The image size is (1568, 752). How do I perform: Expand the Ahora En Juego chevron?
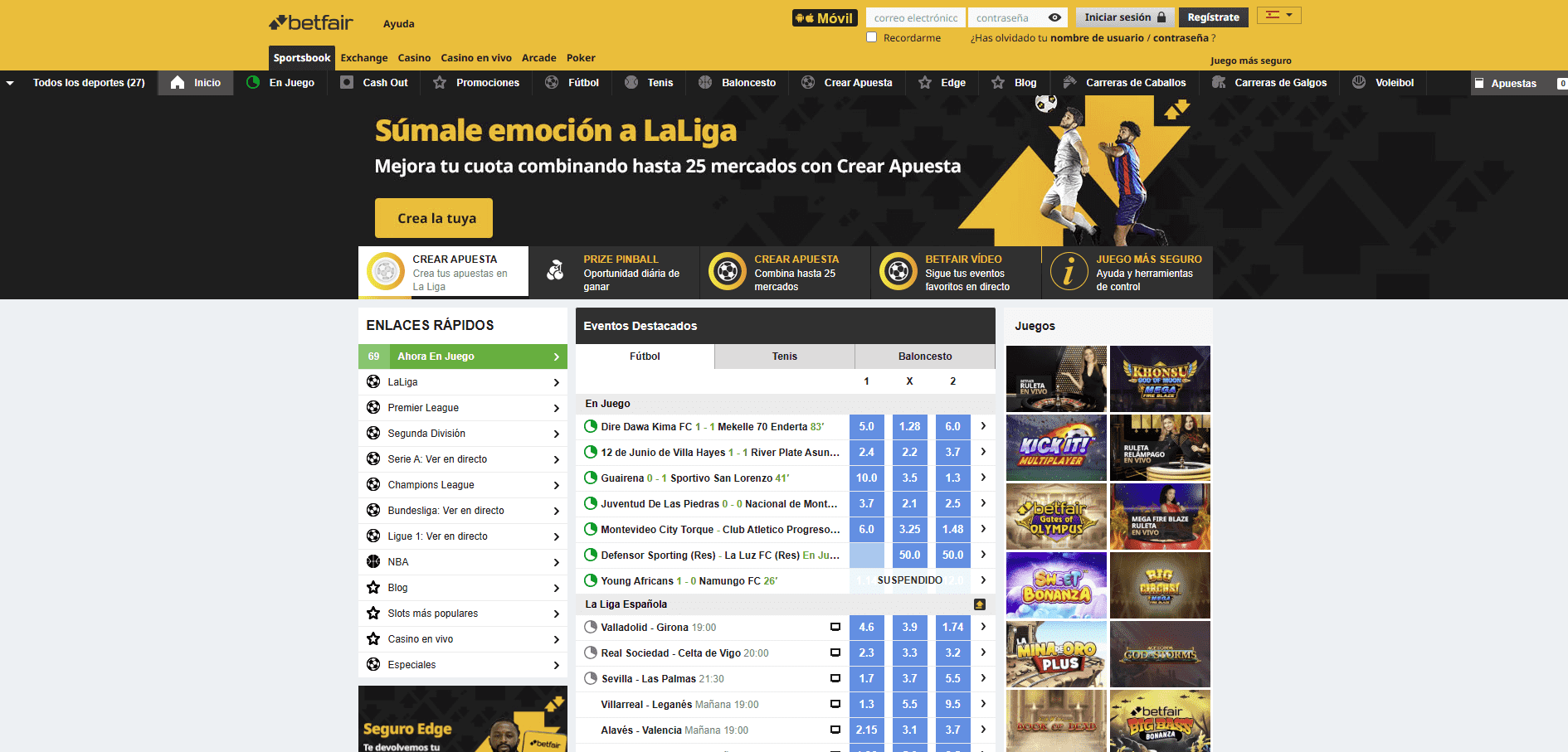[557, 357]
